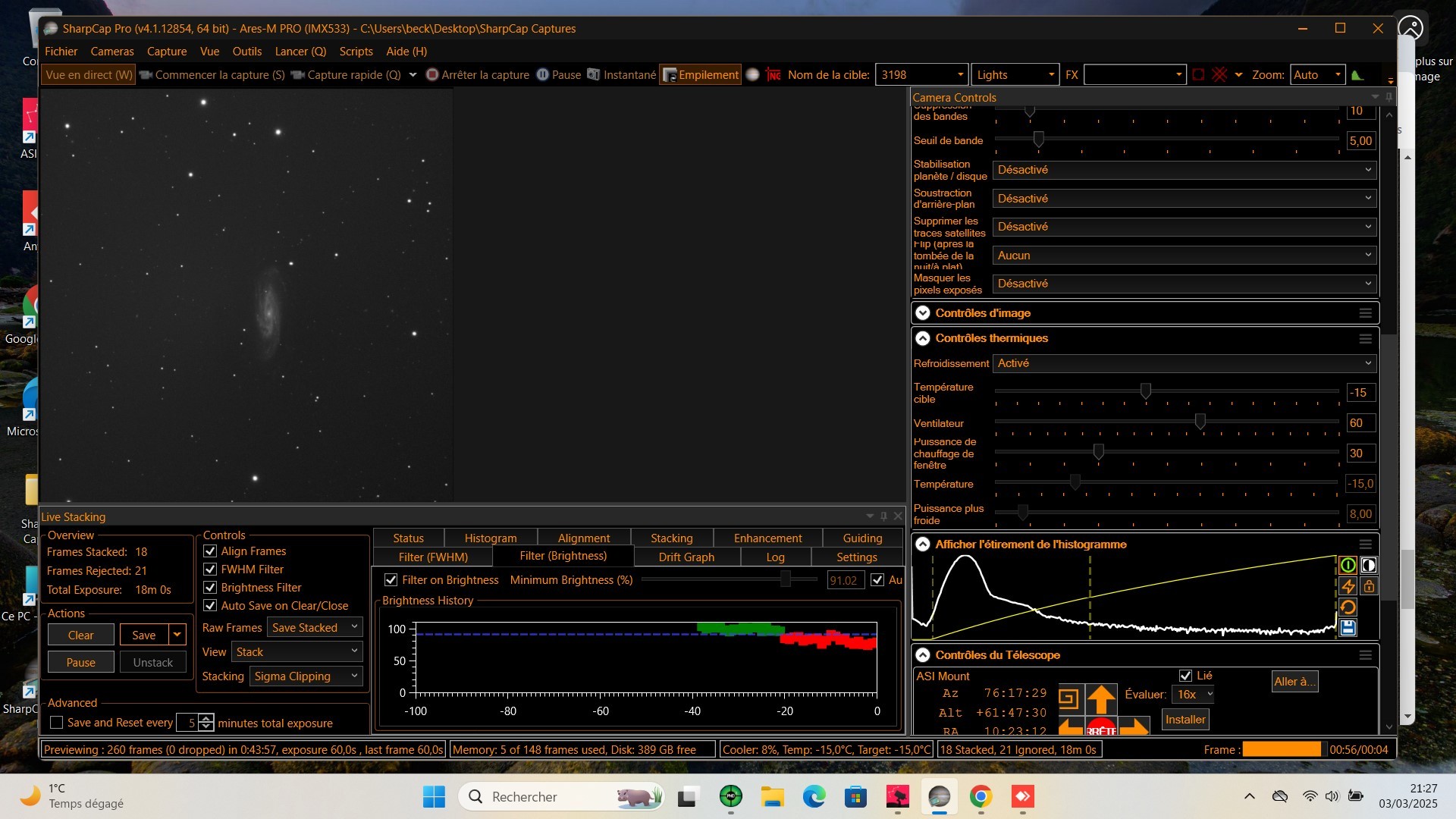This screenshot has height=819, width=1456.
Task: Click the Installer button
Action: pyautogui.click(x=1185, y=719)
